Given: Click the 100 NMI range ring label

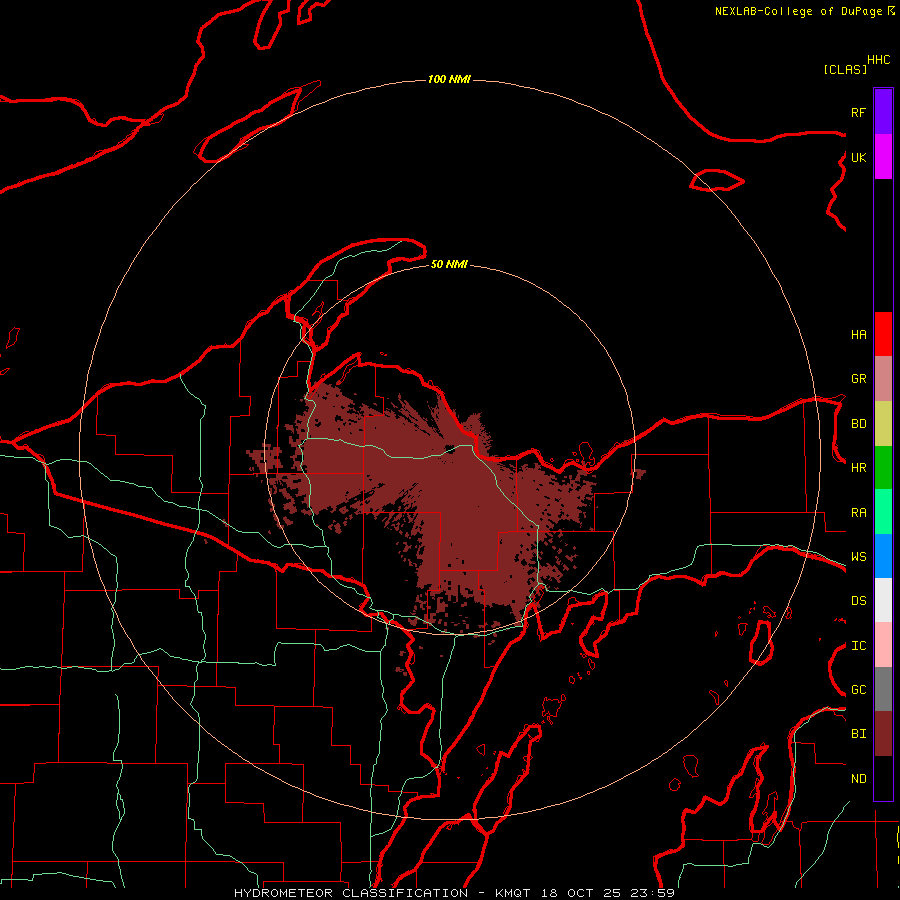Looking at the screenshot, I should (449, 79).
